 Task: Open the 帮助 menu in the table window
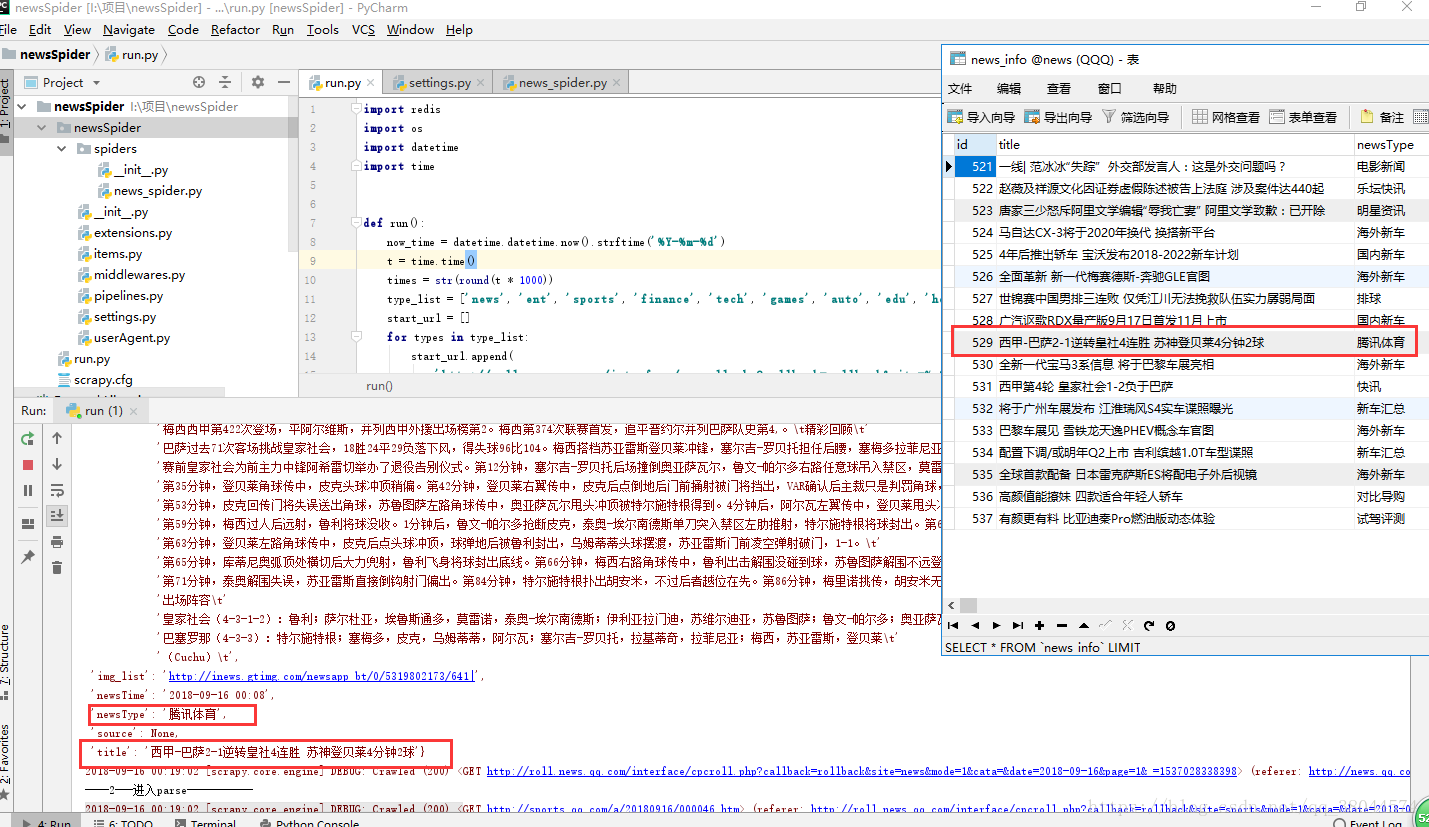[1165, 89]
